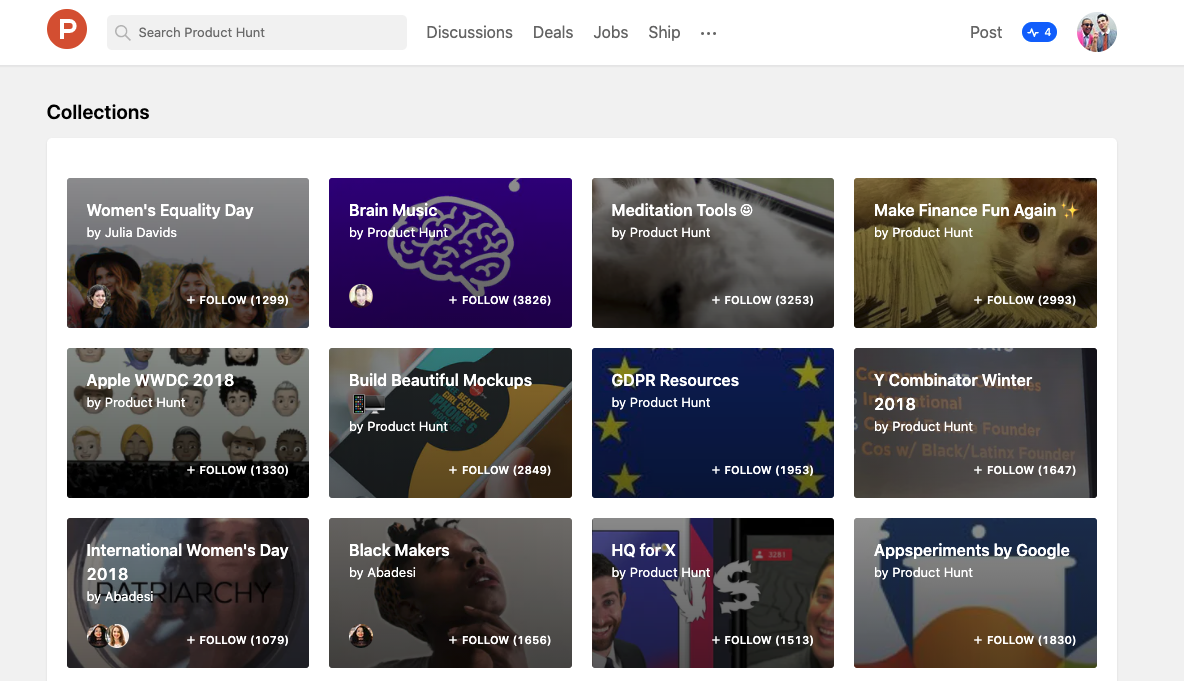Viewport: 1184px width, 681px height.
Task: View curator avatar on Women's Equality Day
Action: (98, 296)
